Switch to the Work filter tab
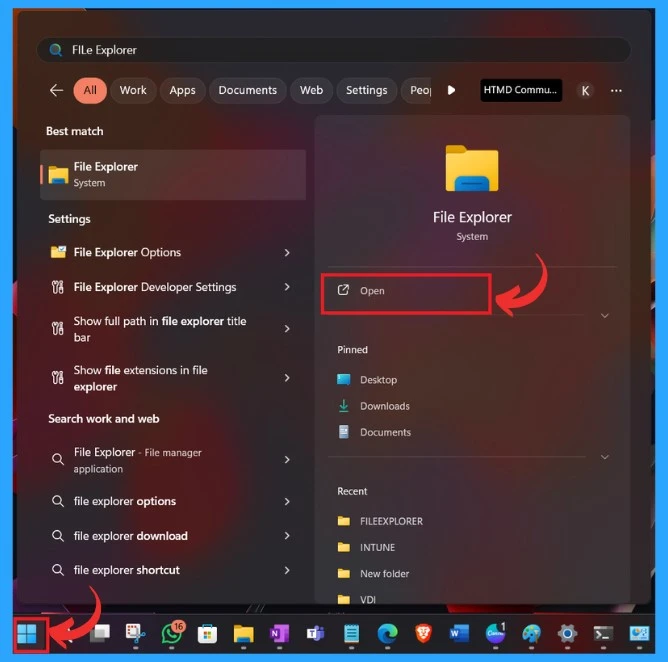The height and width of the screenshot is (662, 668). (x=133, y=90)
